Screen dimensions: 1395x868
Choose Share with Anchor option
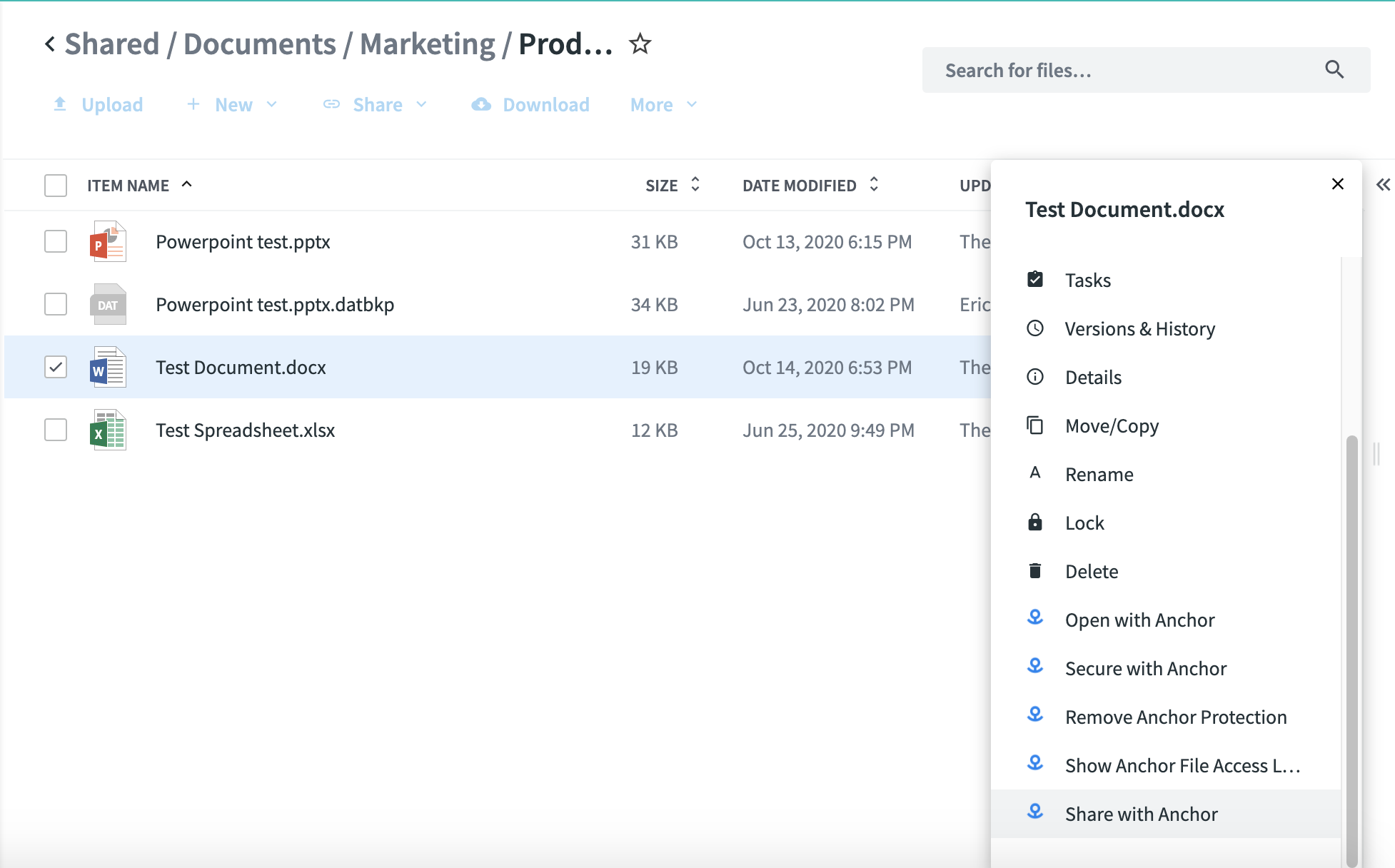point(1141,814)
